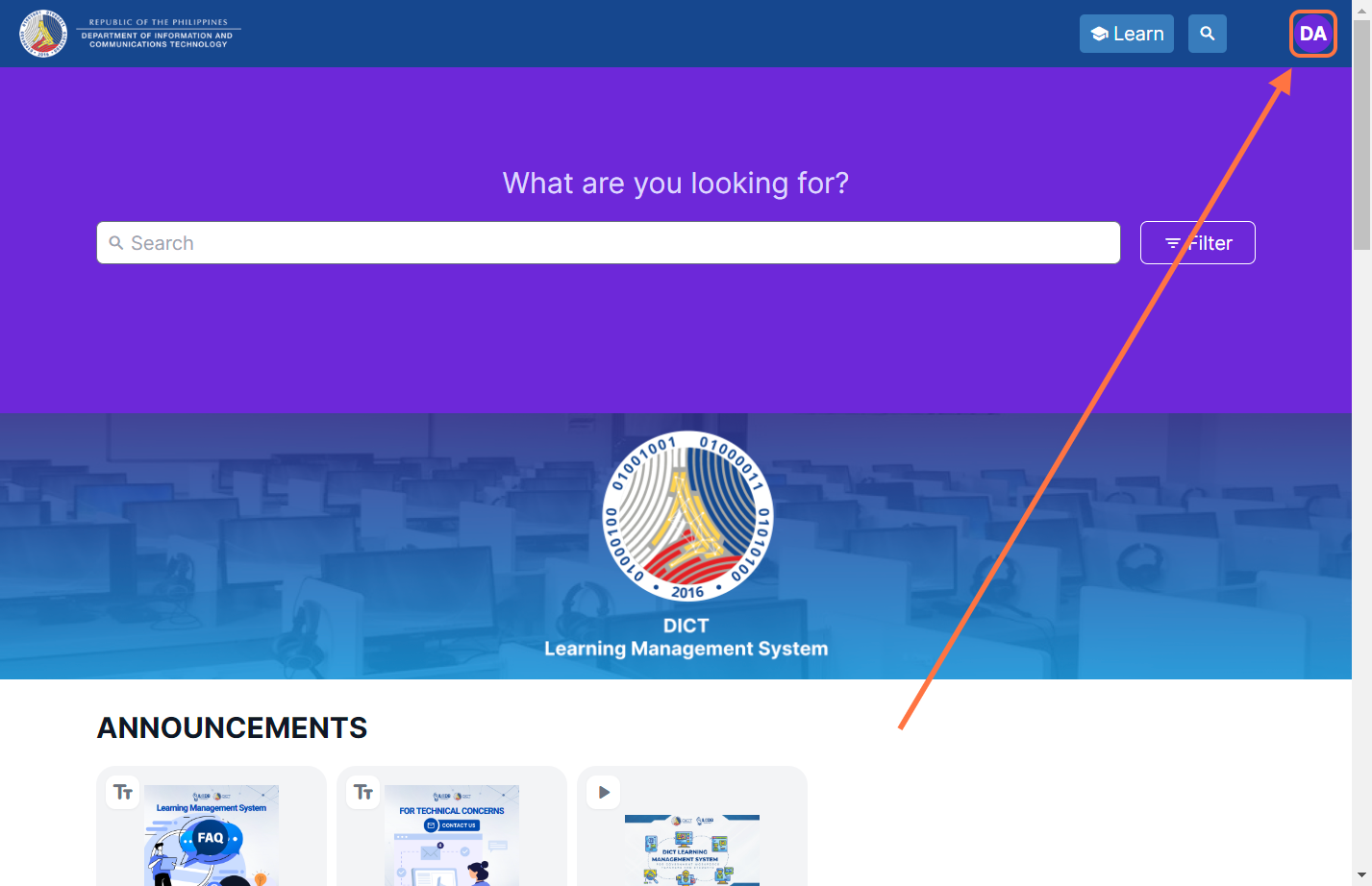Open the Filter options
The width and height of the screenshot is (1372, 886).
(x=1198, y=243)
